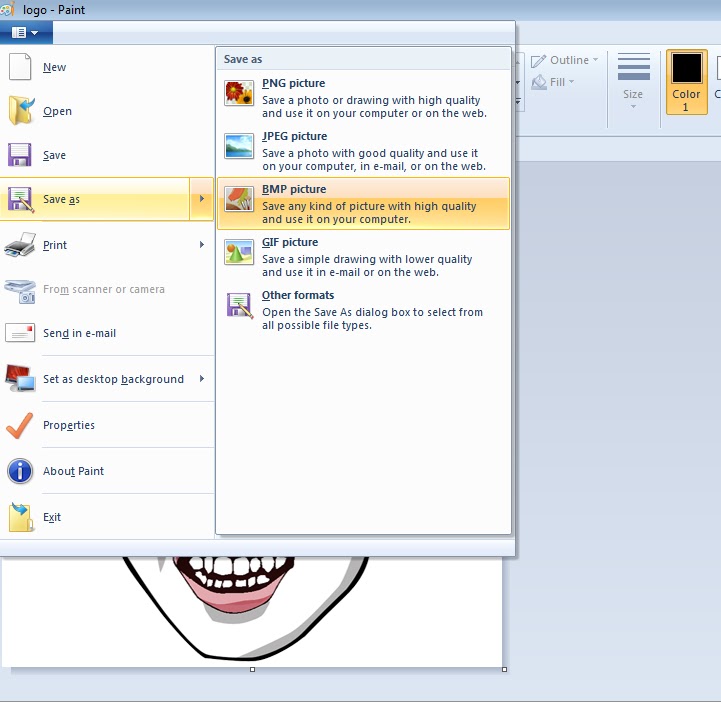Viewport: 721px width, 703px height.
Task: Click the Paint app icon in title bar
Action: [x=8, y=9]
